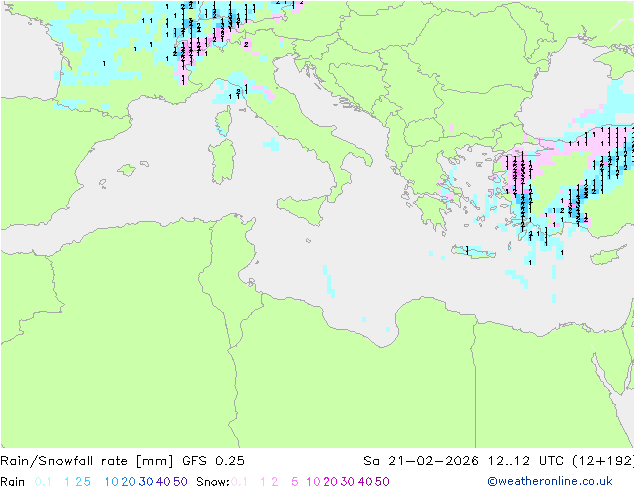Click the '(12+192)' forecast hour text
Viewport: 634px width, 490px height.
[603, 461]
